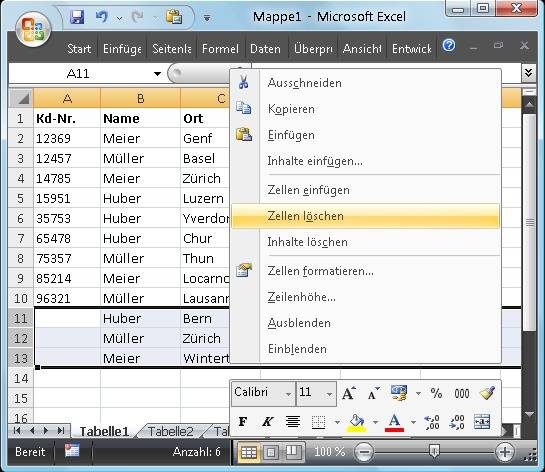Open the Name Box dropdown arrow
545x472 pixels.
(x=157, y=73)
